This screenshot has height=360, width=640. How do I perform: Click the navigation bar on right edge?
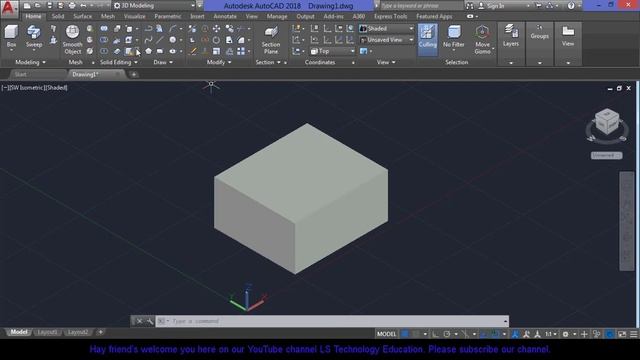[x=627, y=221]
